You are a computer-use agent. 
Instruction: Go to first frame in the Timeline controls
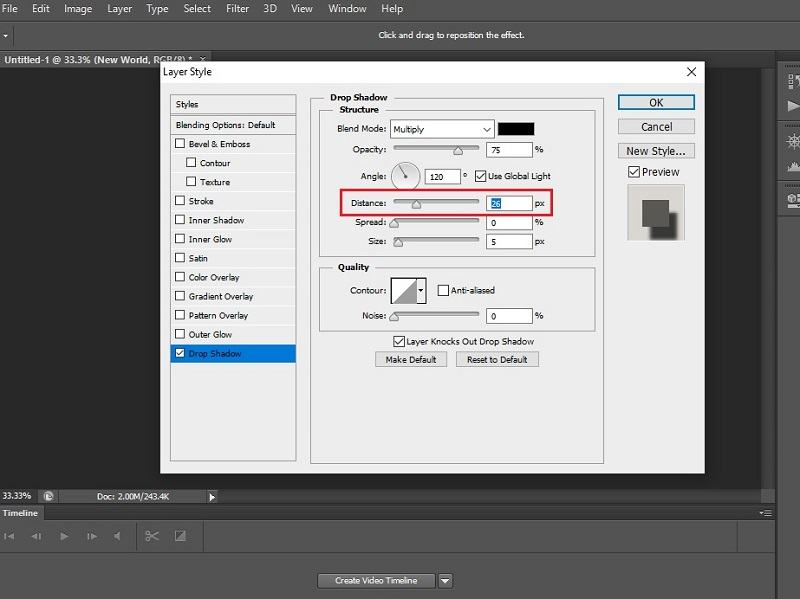[10, 536]
